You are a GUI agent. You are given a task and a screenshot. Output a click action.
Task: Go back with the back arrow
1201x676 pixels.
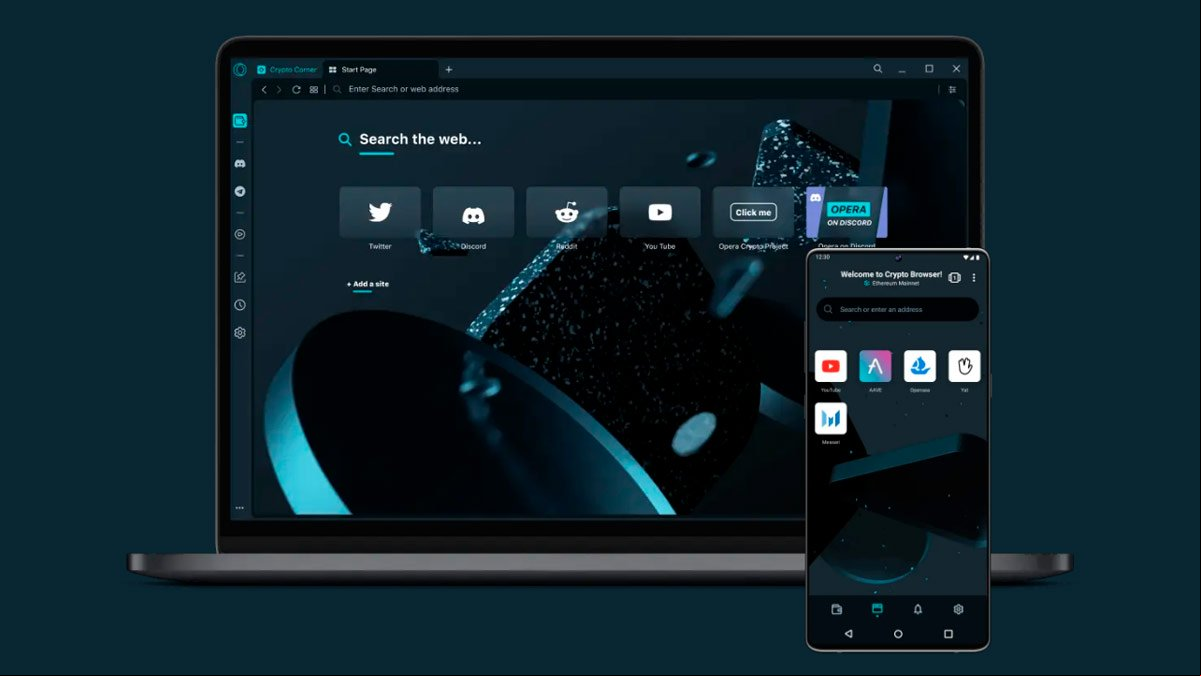[x=264, y=89]
